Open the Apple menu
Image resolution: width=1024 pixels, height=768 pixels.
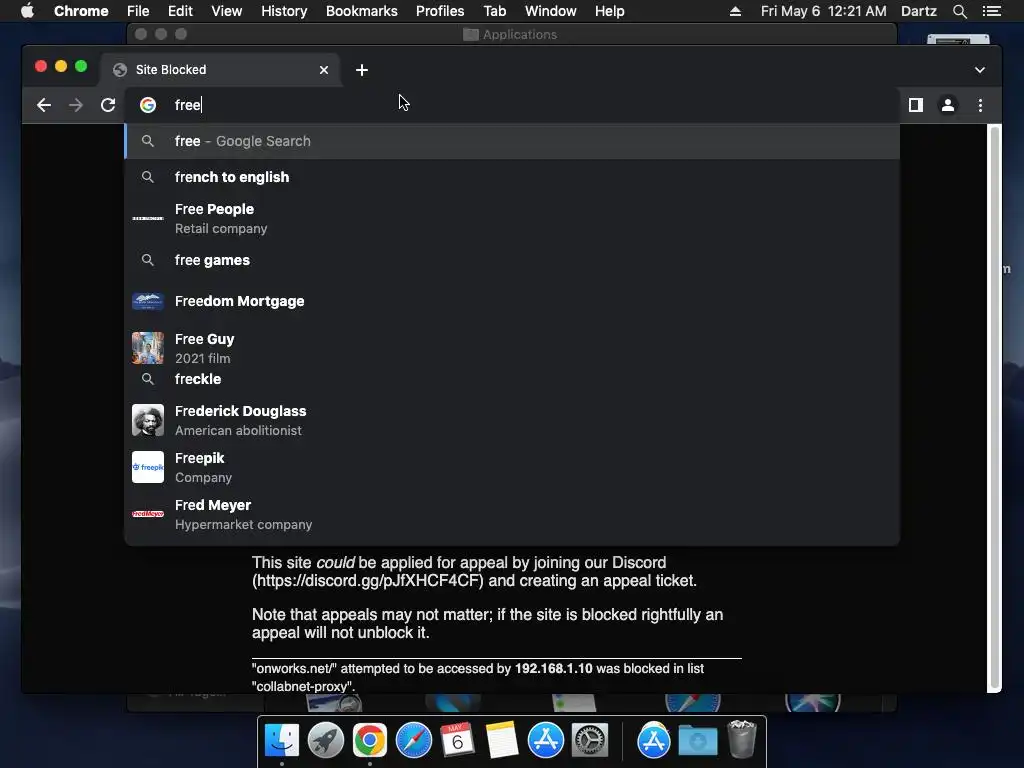27,11
